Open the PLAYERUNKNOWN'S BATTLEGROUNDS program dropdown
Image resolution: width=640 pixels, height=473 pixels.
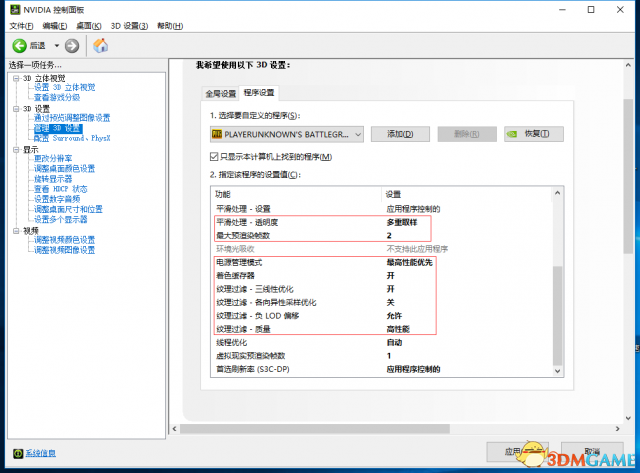(356, 133)
